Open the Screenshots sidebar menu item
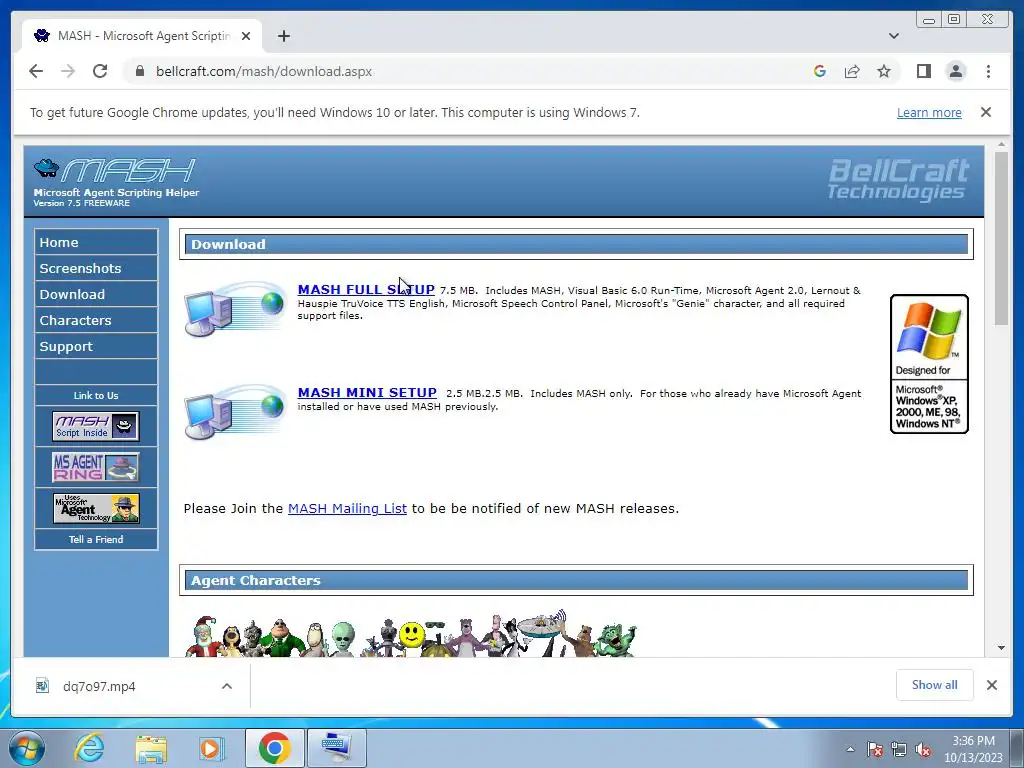The width and height of the screenshot is (1024, 768). 96,268
